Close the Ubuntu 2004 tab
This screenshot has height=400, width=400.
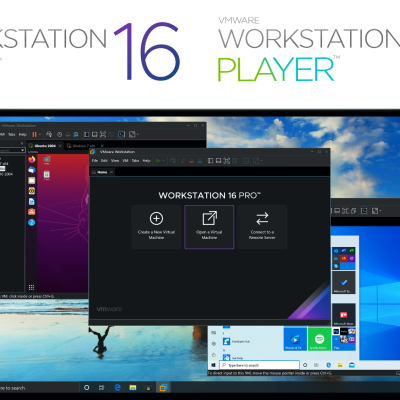click(60, 146)
